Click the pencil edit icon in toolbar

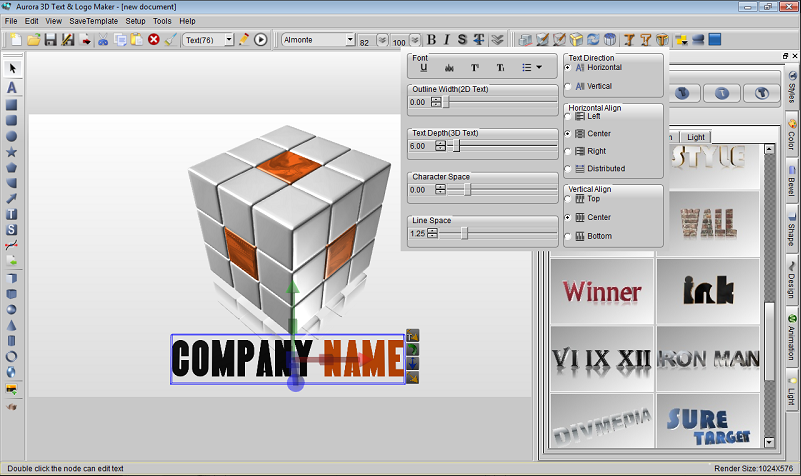[x=244, y=39]
